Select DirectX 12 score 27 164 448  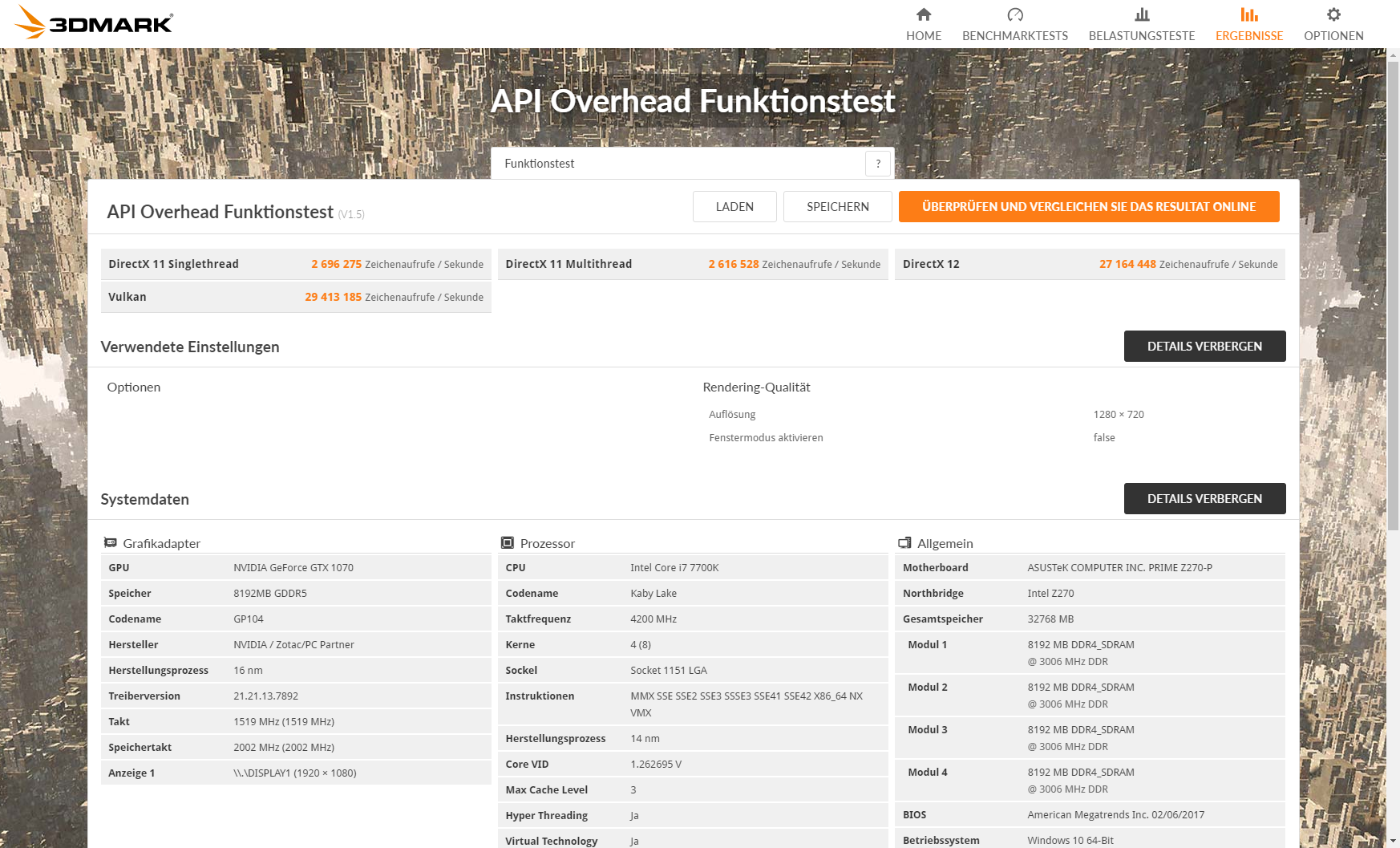point(1127,264)
